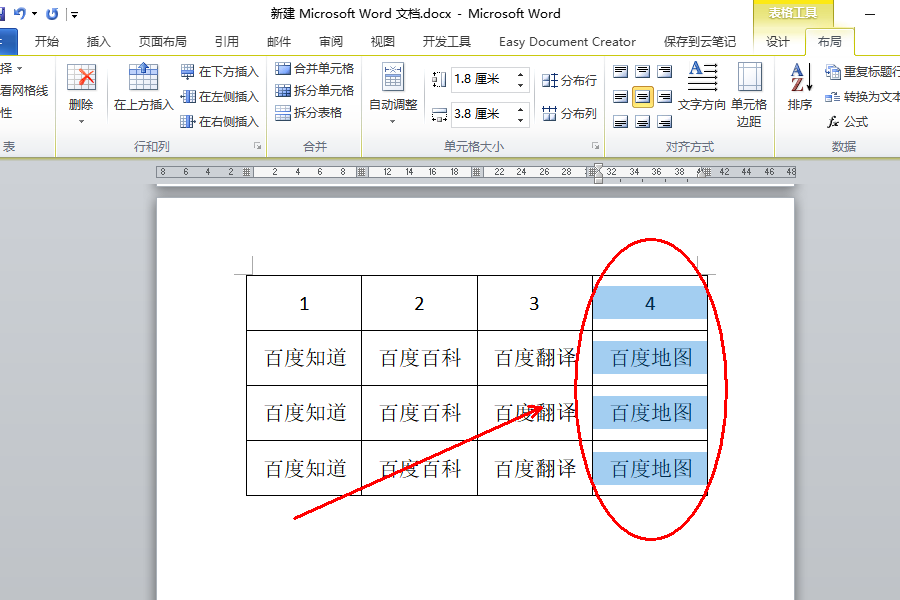Open the 设计 table tools tab
Viewport: 900px width, 600px height.
point(778,42)
